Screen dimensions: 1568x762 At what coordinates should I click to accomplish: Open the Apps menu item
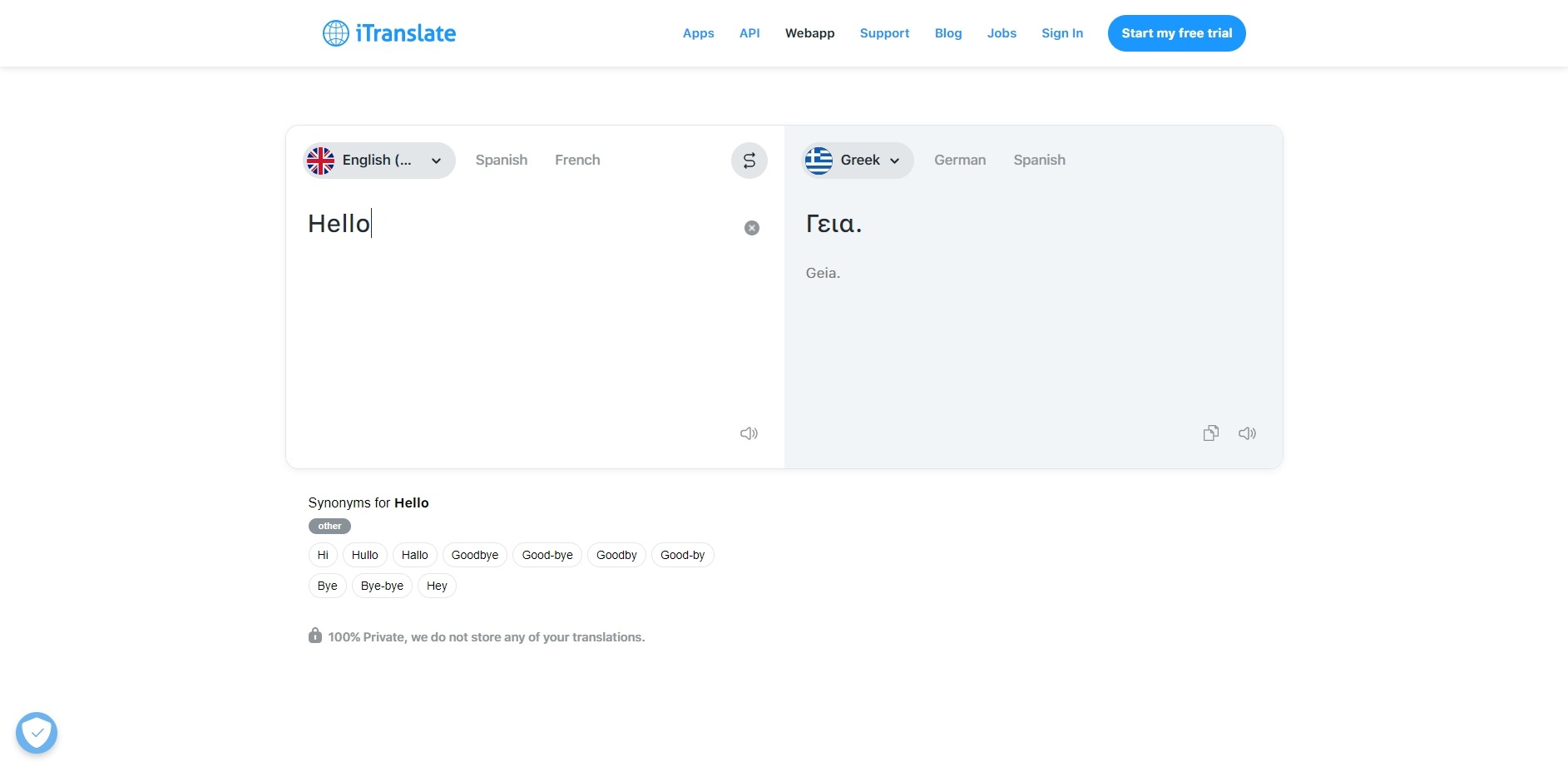pos(698,33)
